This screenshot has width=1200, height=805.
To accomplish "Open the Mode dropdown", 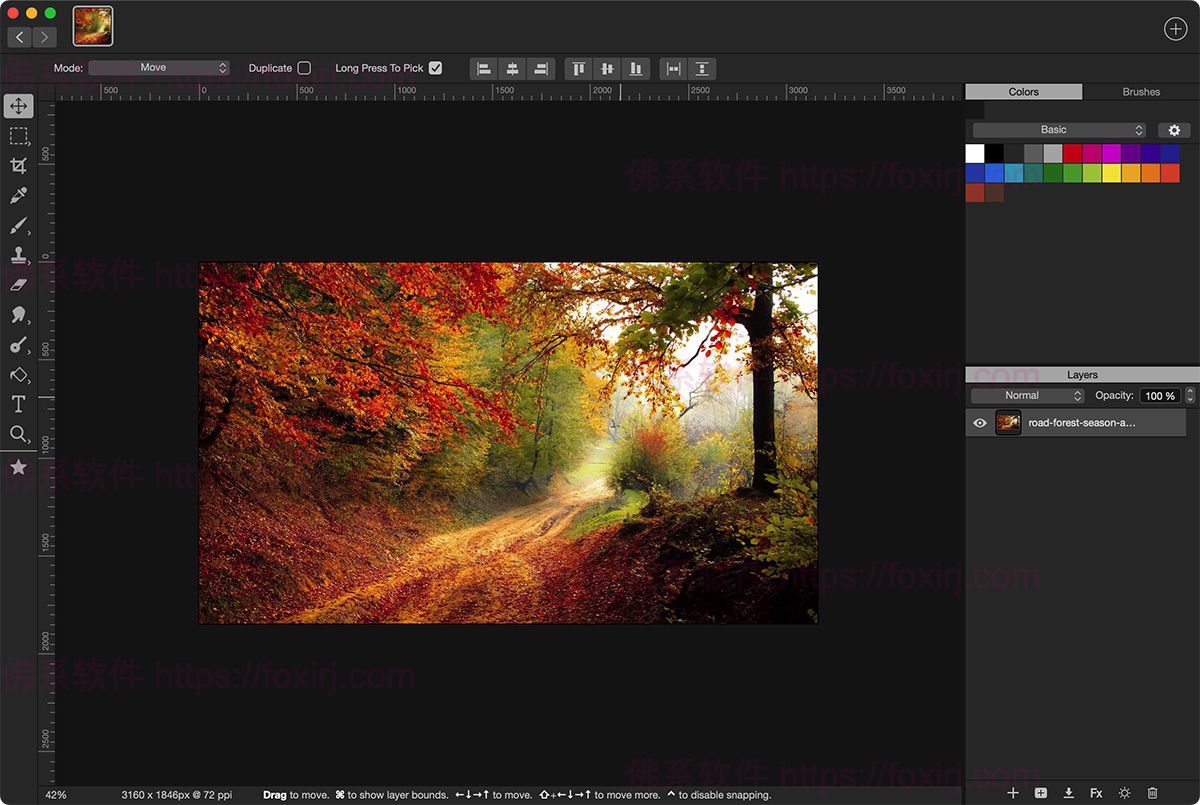I will click(160, 68).
